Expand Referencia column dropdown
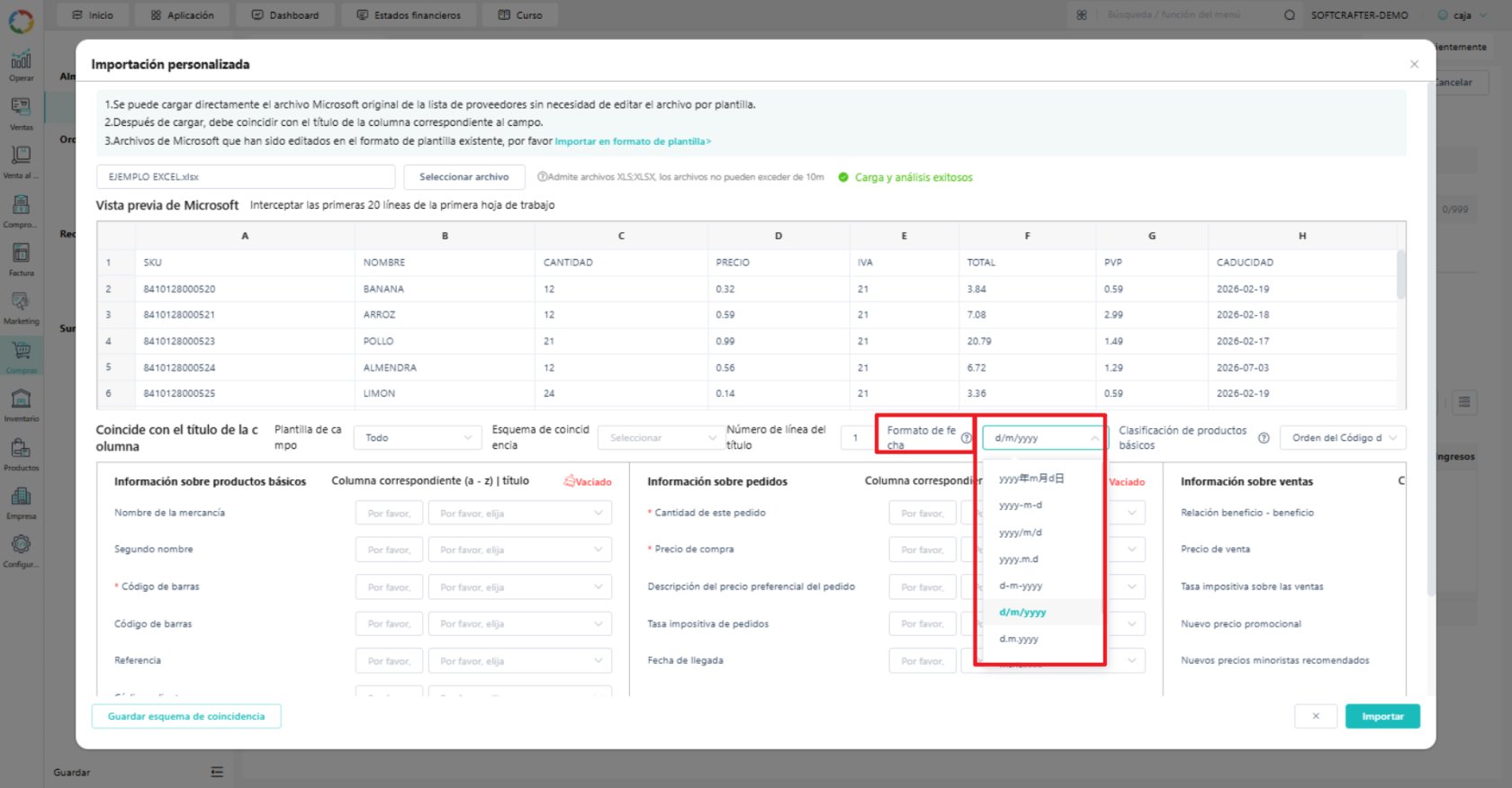Image resolution: width=1512 pixels, height=788 pixels. (520, 661)
